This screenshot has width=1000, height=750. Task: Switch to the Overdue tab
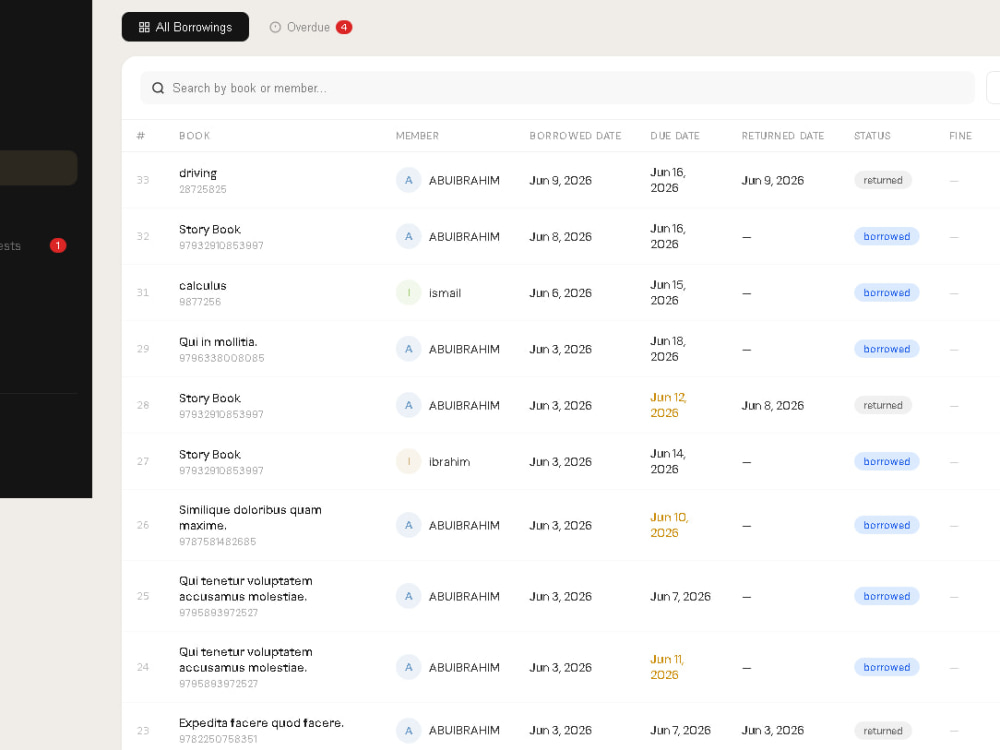pos(310,27)
